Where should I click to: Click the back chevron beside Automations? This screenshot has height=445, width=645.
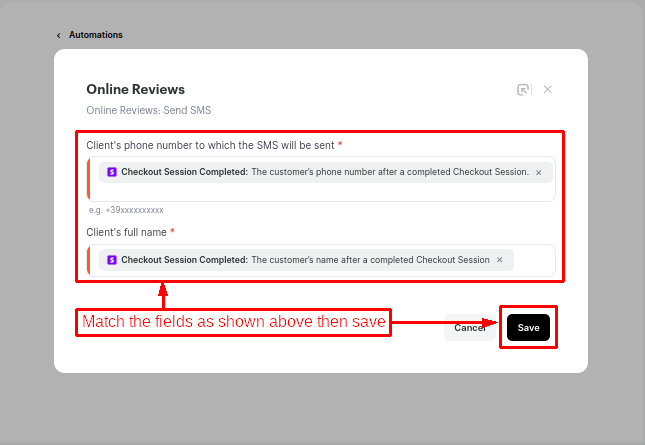(x=59, y=35)
